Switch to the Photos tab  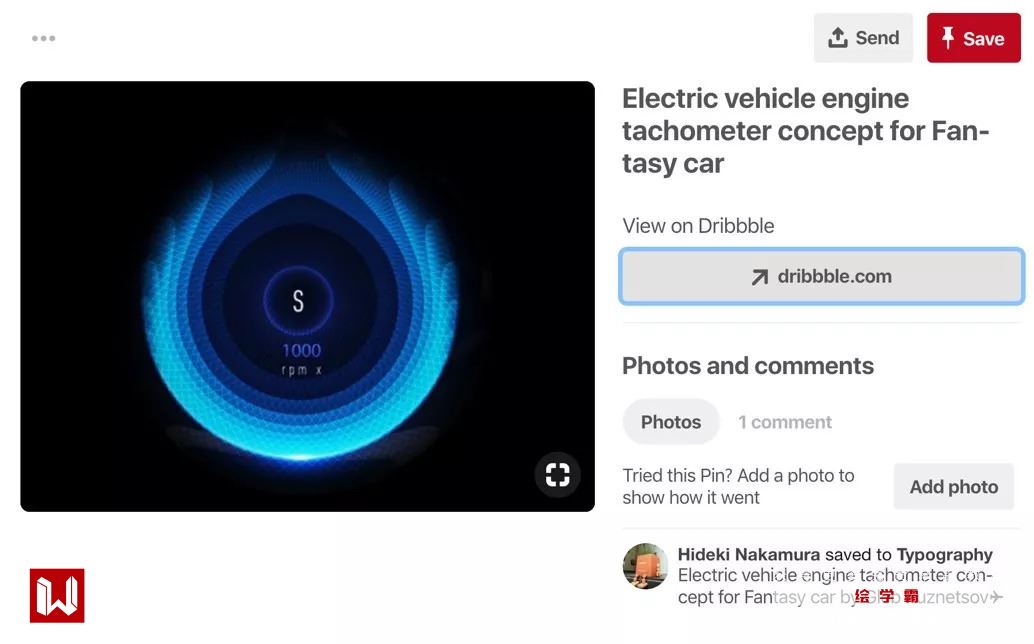tap(671, 422)
